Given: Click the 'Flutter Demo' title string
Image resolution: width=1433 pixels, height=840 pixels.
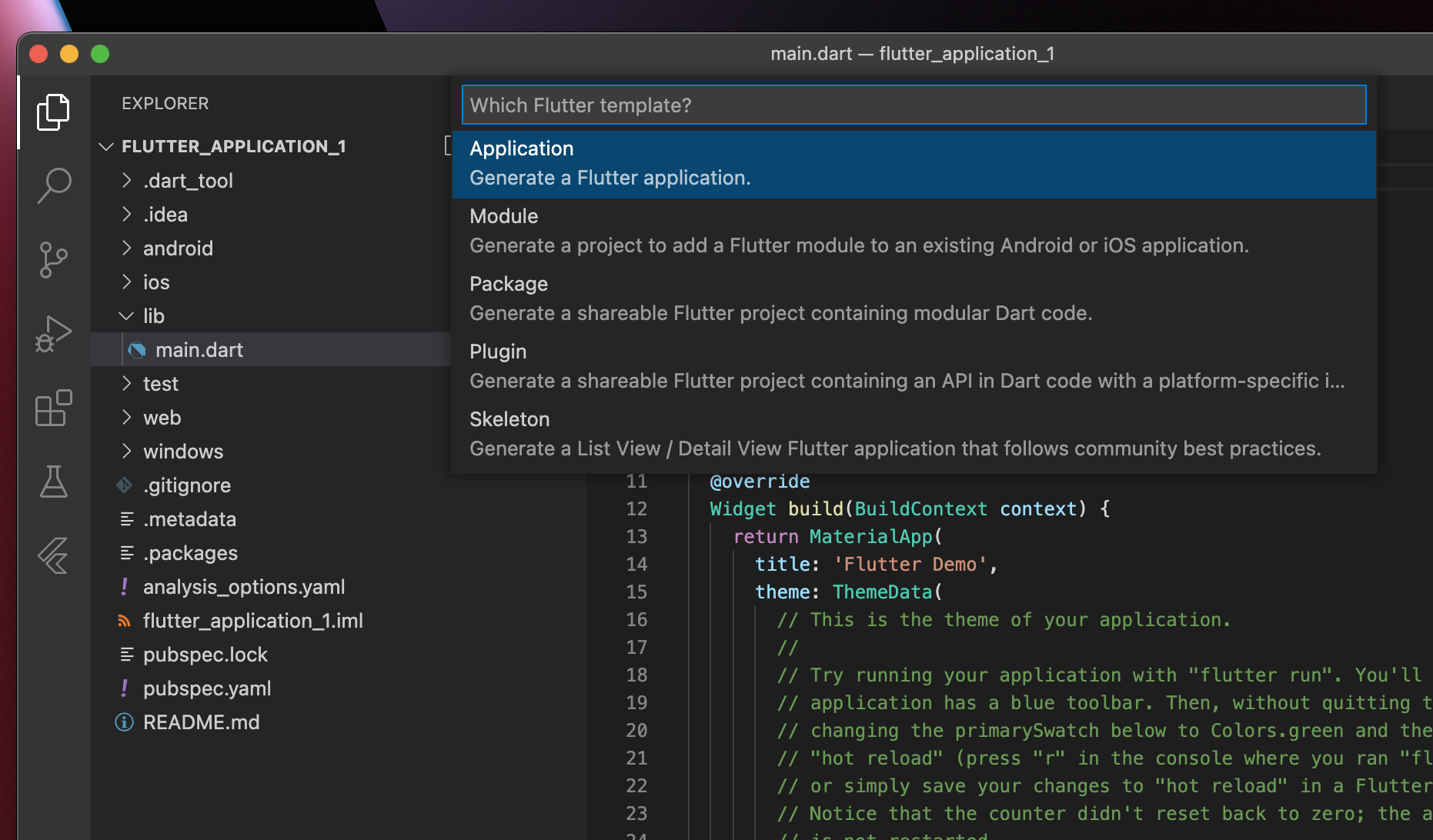Looking at the screenshot, I should point(910,565).
